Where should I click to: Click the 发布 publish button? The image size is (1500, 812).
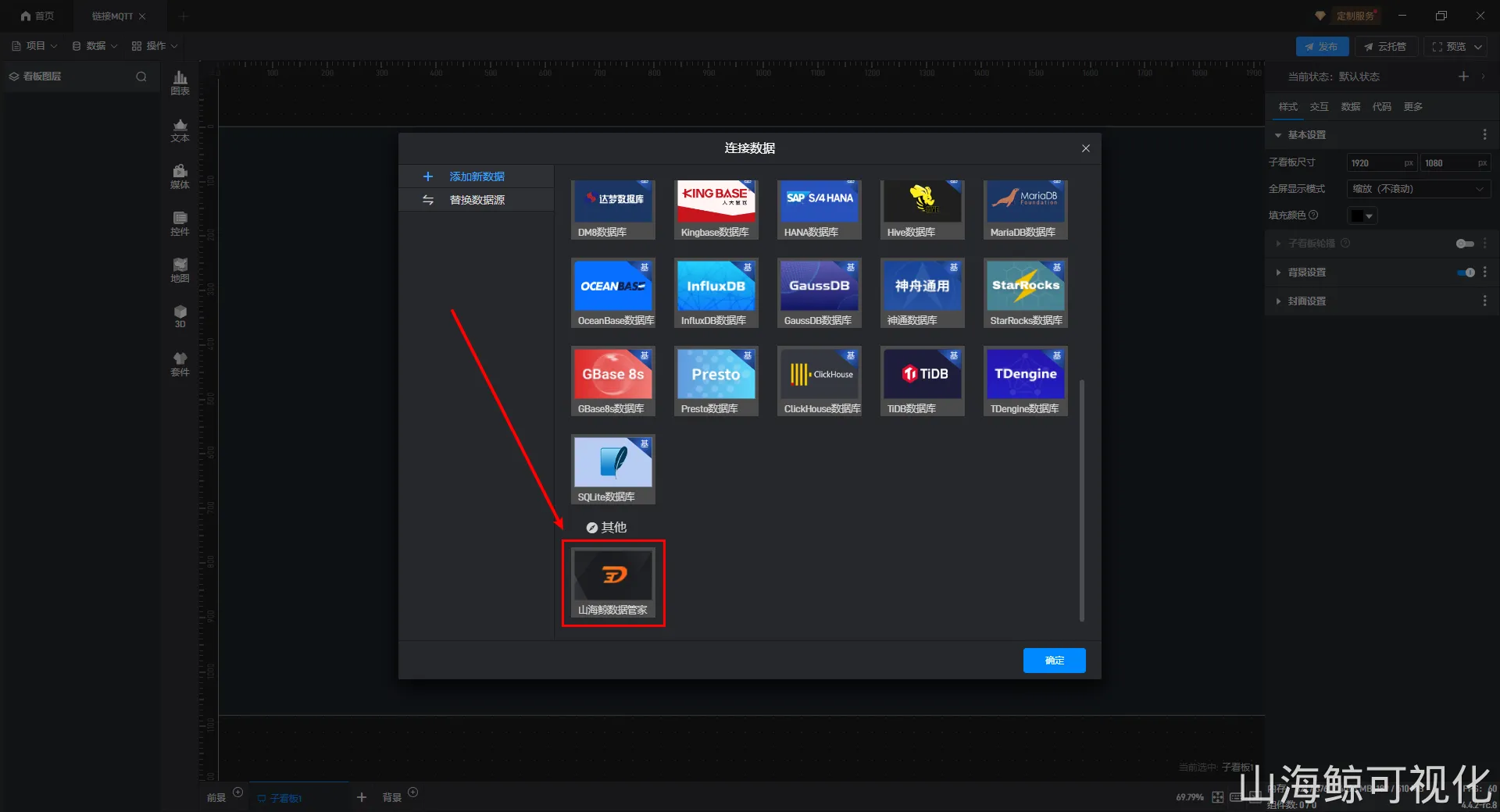(1322, 47)
